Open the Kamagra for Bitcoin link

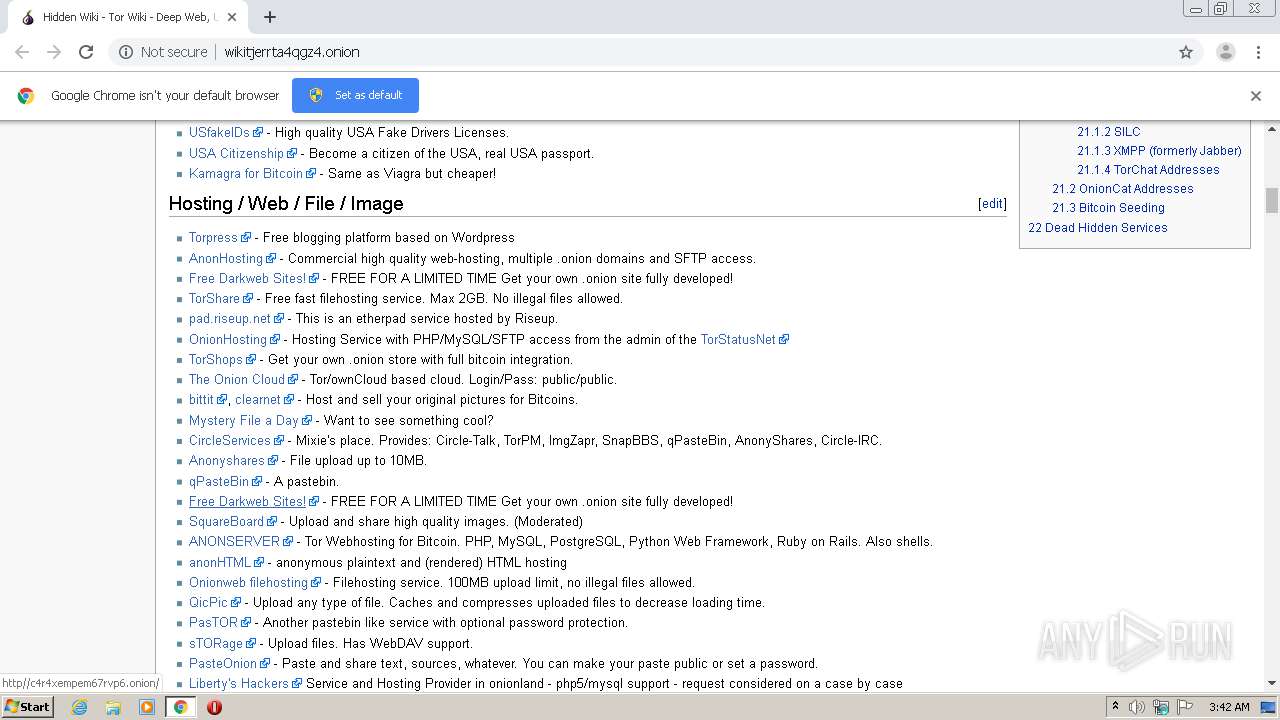[x=246, y=173]
